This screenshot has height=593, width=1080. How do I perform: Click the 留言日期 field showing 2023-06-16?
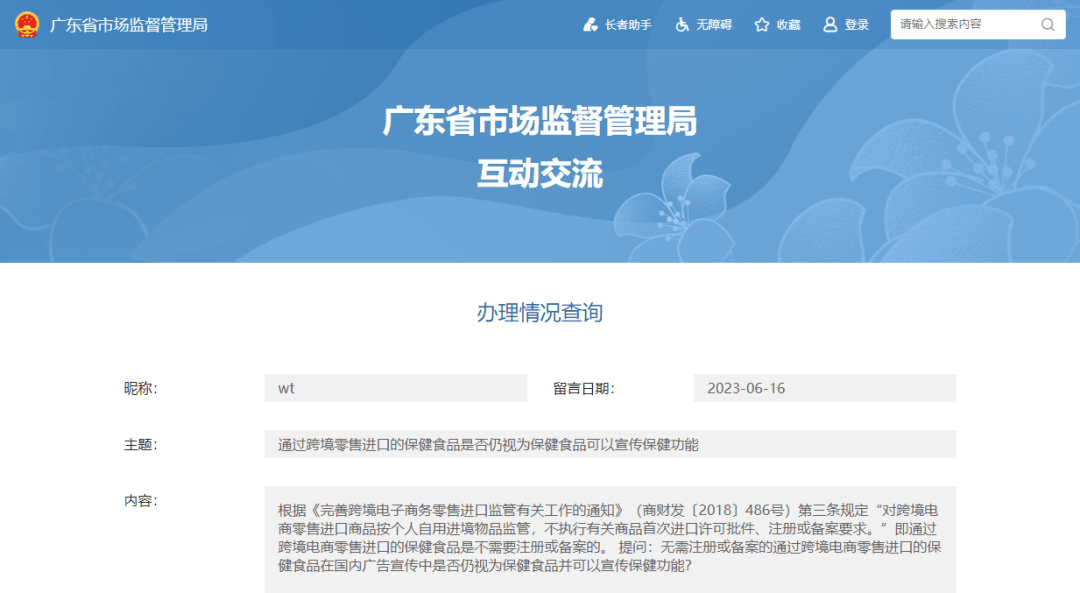tap(824, 388)
